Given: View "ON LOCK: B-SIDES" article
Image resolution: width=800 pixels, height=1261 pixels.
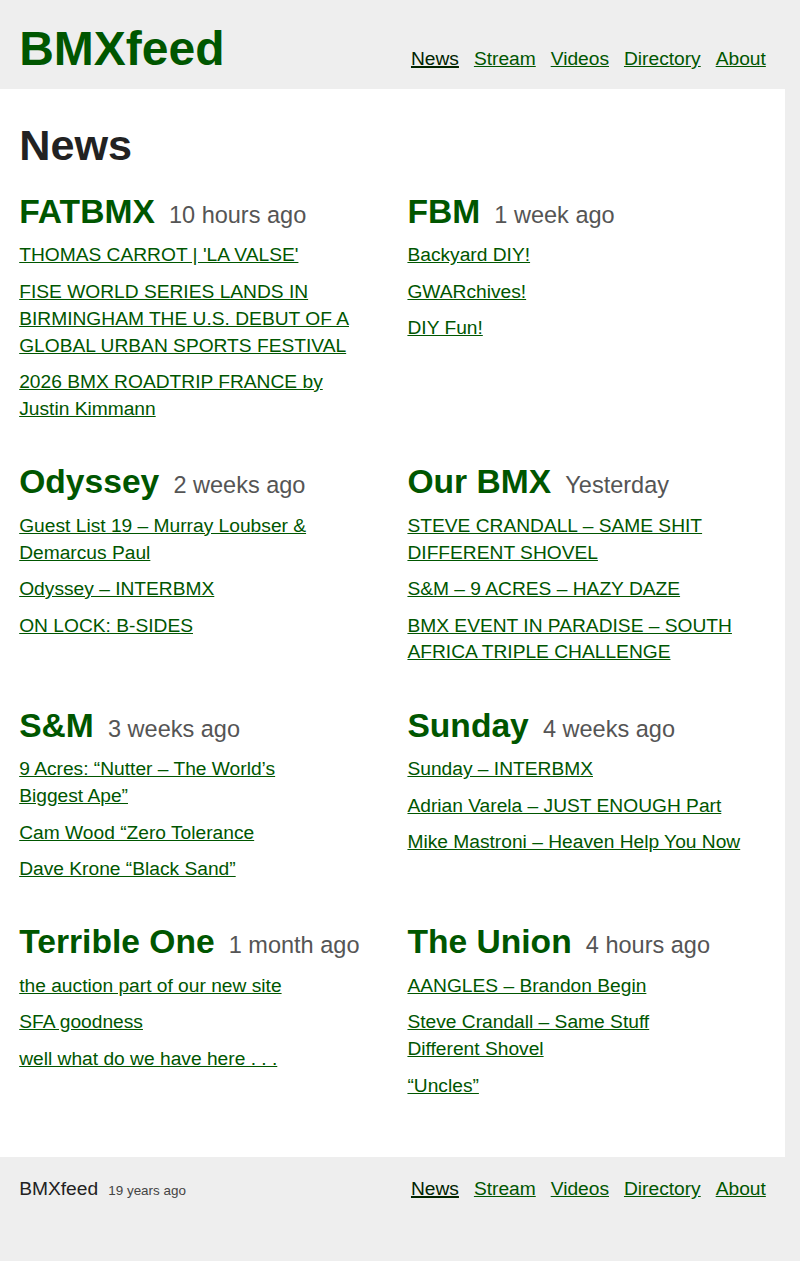Looking at the screenshot, I should pyautogui.click(x=106, y=626).
